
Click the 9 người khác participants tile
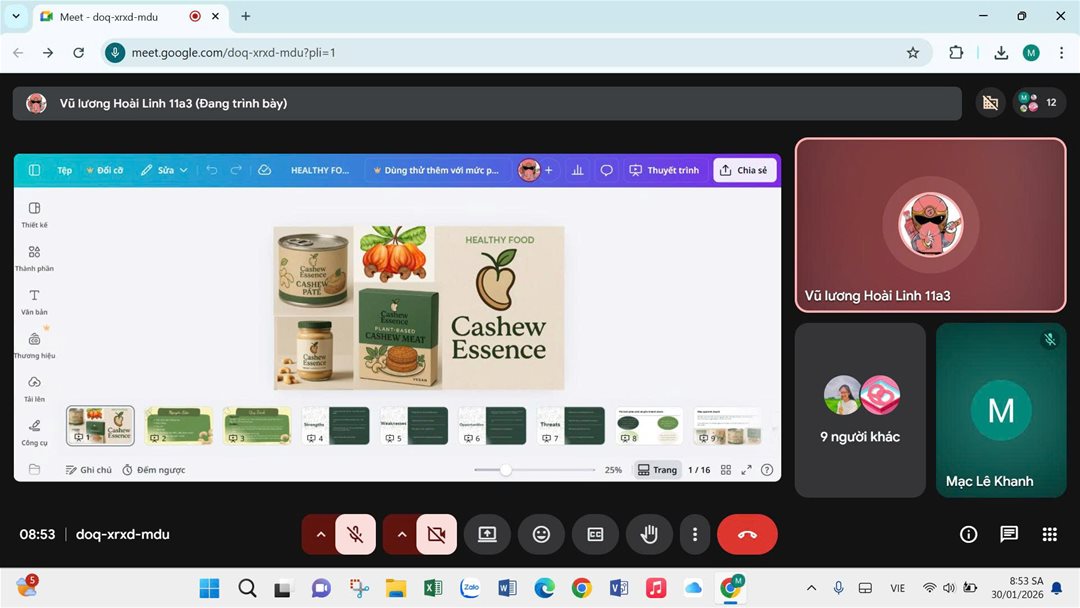point(860,409)
